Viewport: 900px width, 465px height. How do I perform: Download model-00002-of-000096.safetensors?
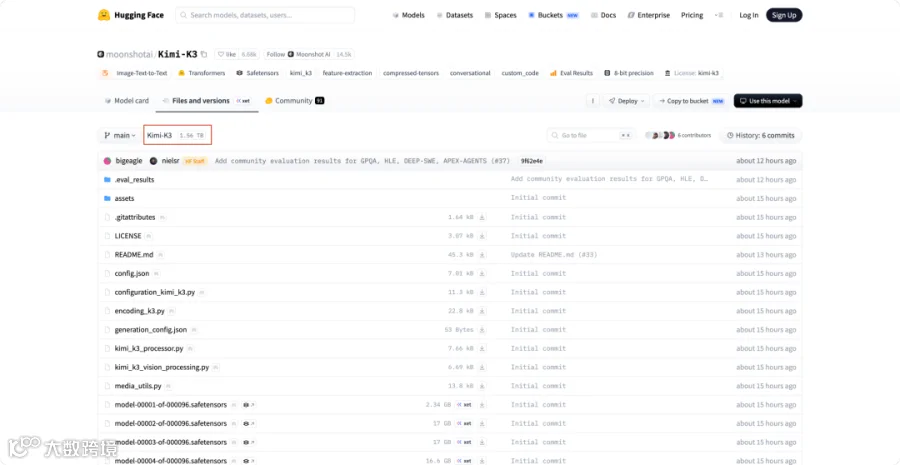pyautogui.click(x=482, y=423)
